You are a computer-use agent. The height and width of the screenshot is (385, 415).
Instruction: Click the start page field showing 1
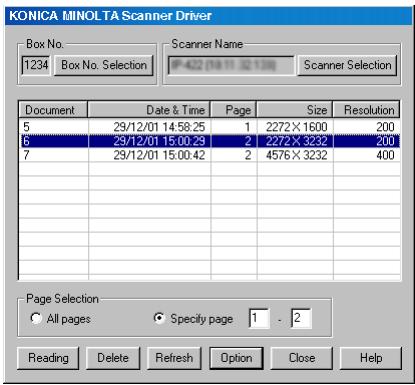pyautogui.click(x=259, y=318)
